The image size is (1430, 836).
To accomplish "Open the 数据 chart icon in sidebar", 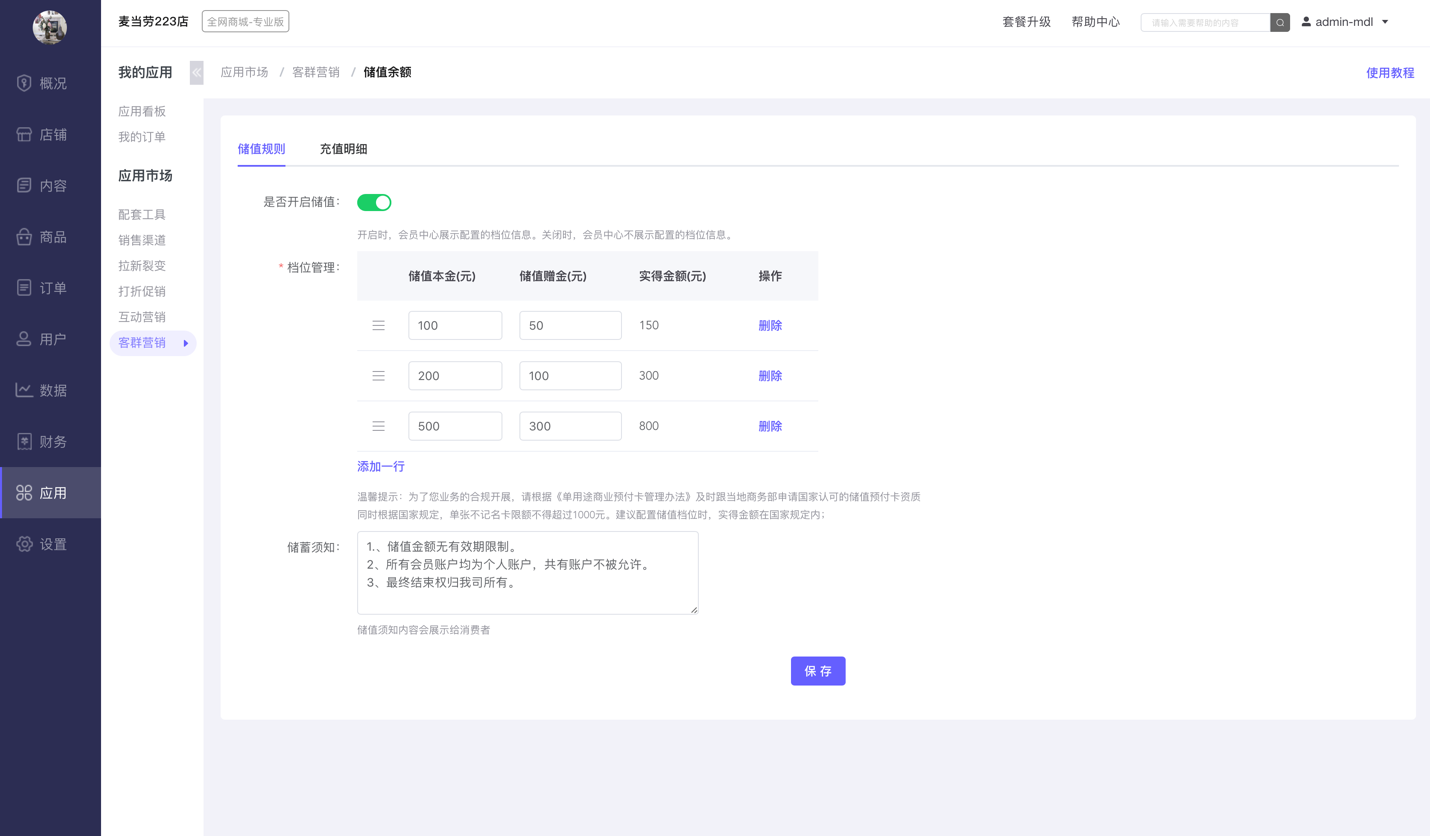I will pos(24,390).
